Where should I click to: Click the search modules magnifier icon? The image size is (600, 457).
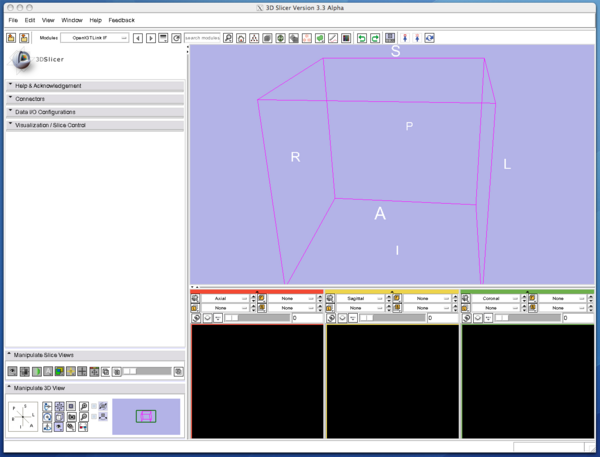click(228, 38)
